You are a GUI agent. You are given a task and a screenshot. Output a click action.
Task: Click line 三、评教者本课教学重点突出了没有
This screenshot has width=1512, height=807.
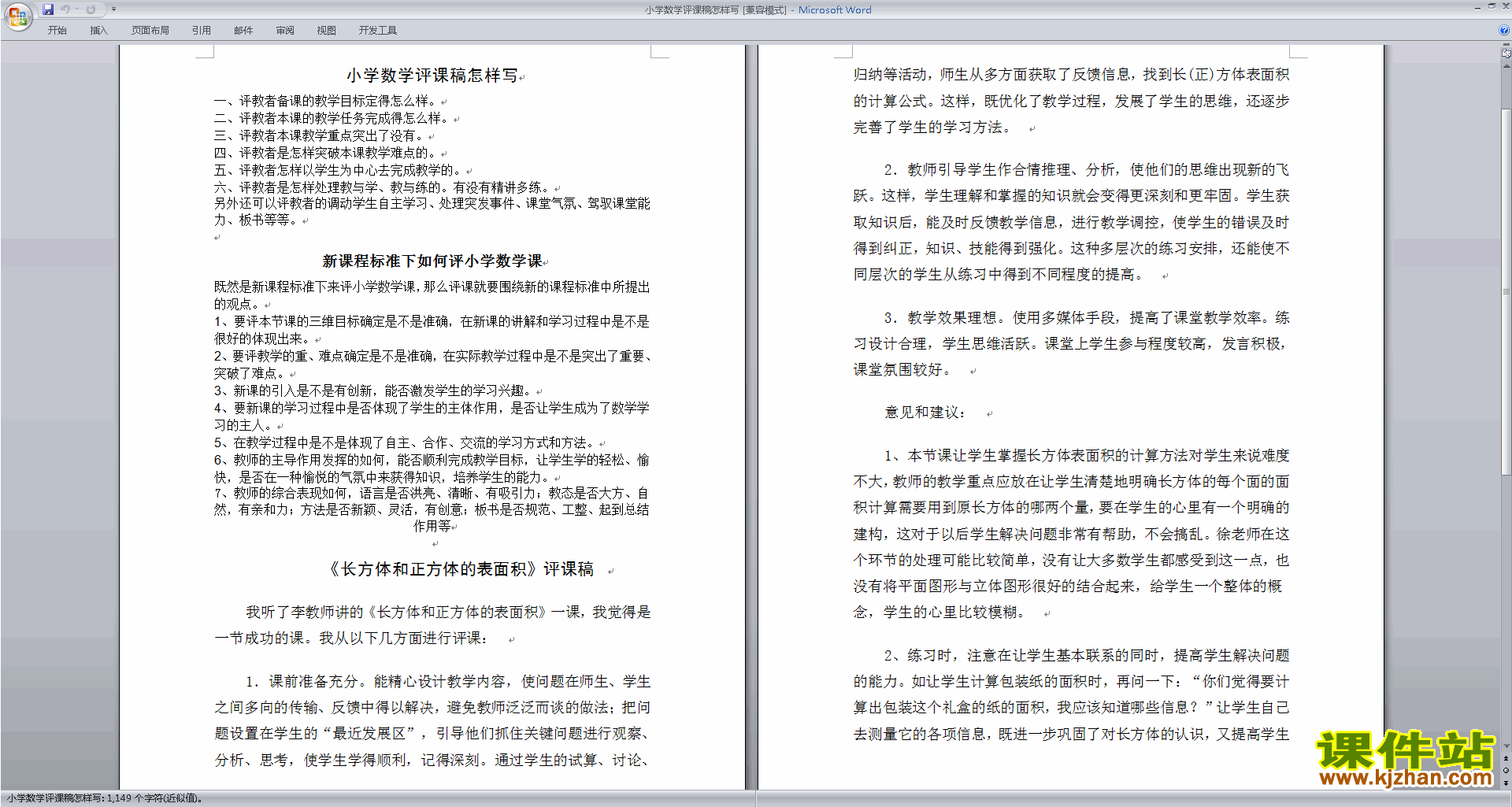click(321, 135)
